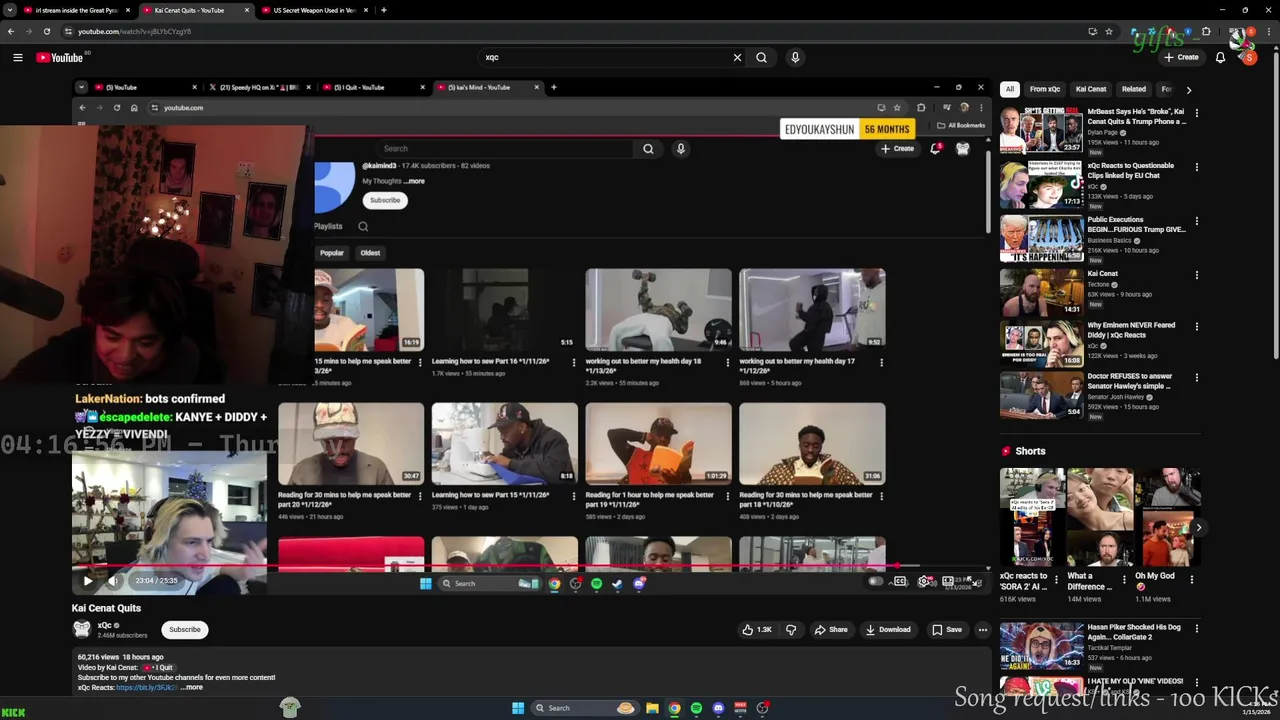
Task: Go forward in the browser toolbar
Action: point(28,31)
